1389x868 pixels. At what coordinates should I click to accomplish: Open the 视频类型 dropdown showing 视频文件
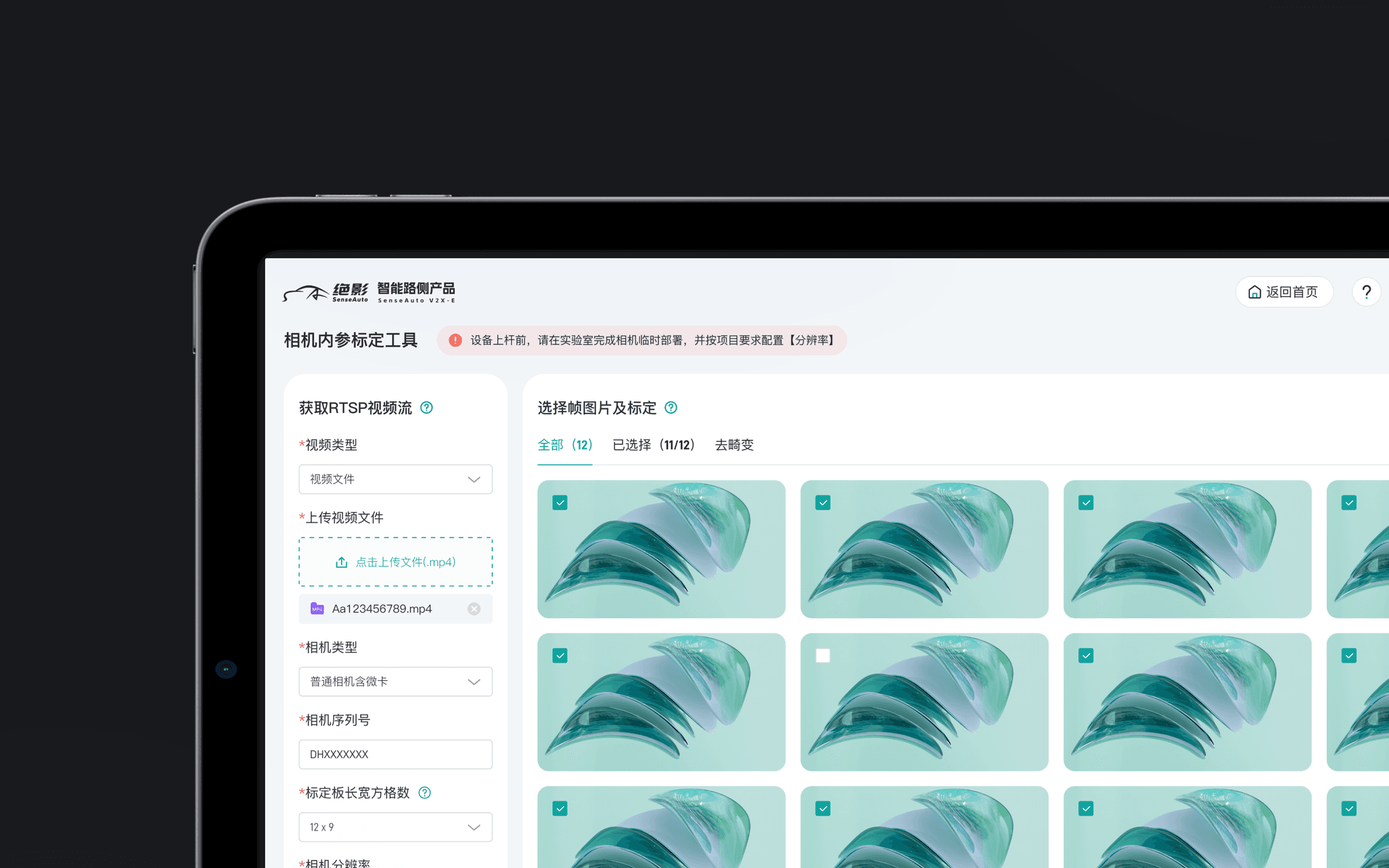pyautogui.click(x=395, y=479)
